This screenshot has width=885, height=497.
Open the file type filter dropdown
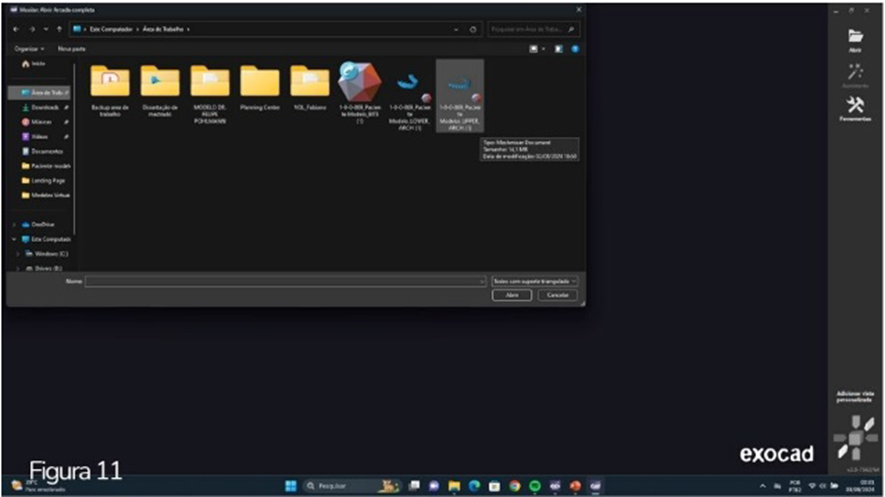536,282
